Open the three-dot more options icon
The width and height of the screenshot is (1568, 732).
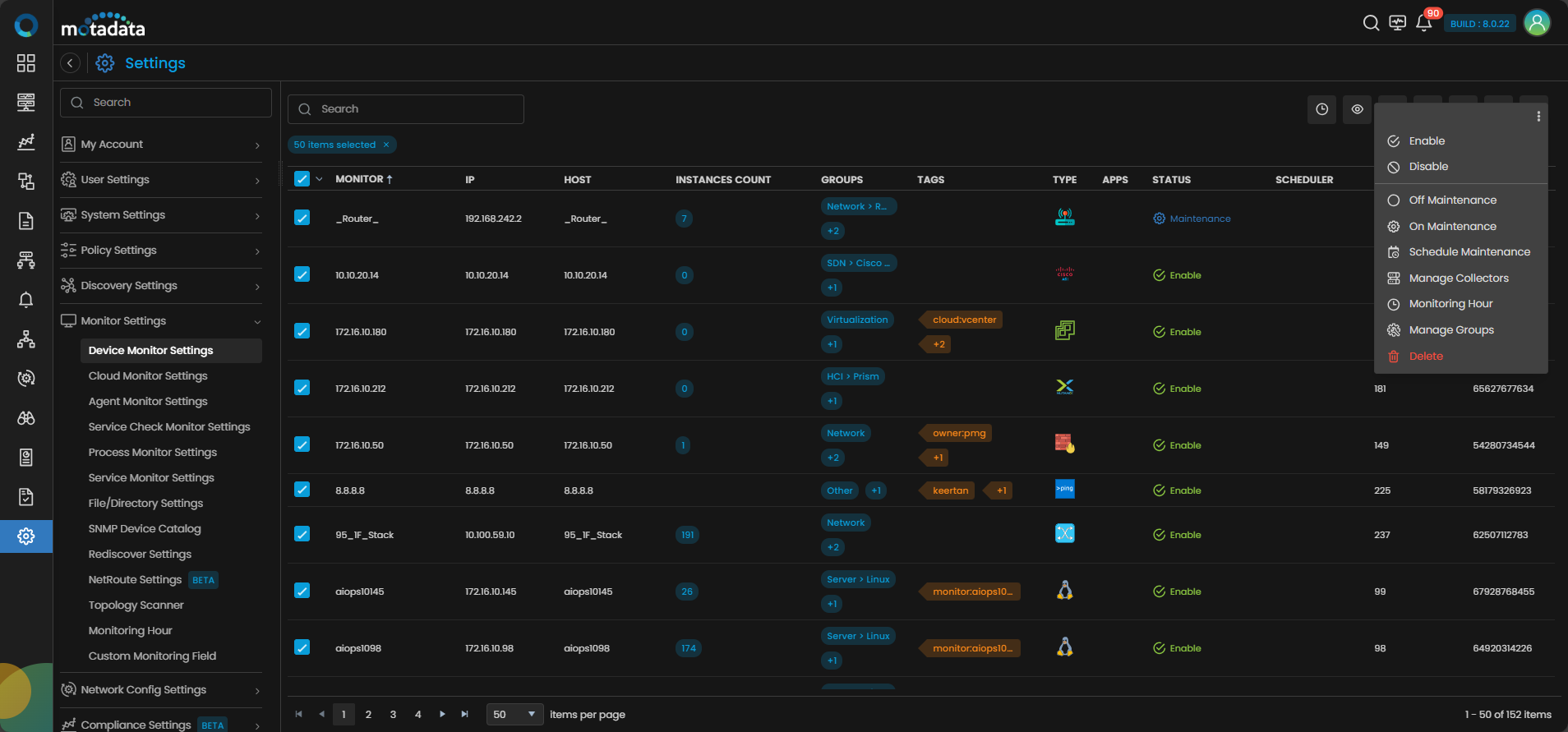(1538, 117)
